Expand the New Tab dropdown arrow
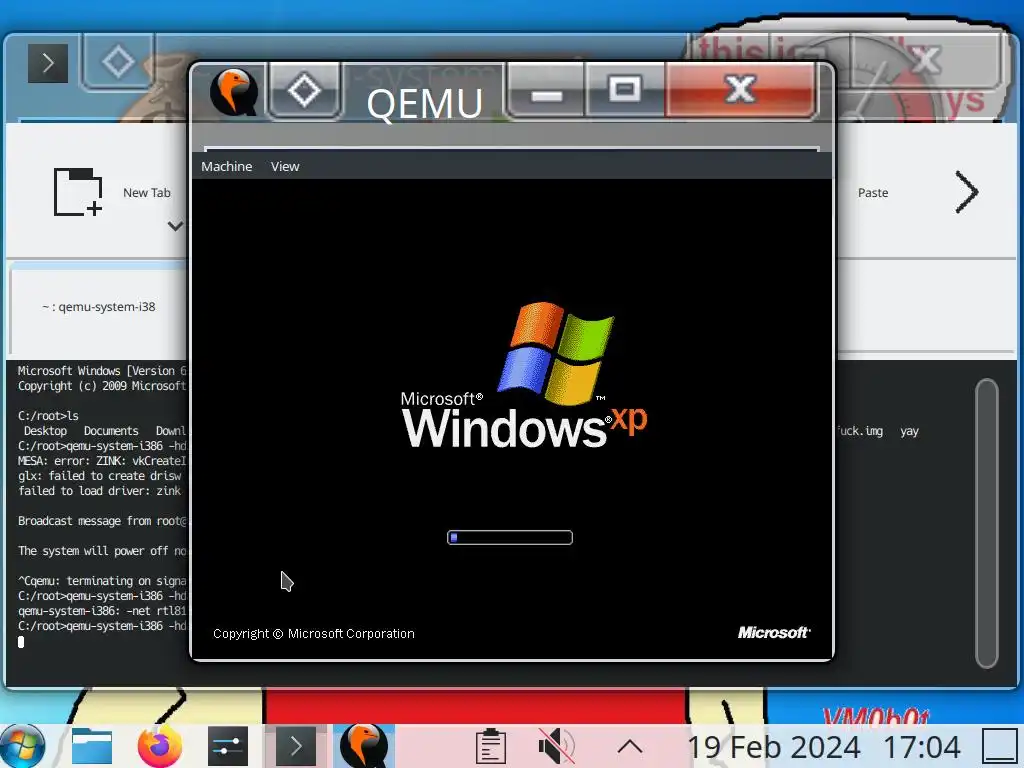Image resolution: width=1024 pixels, height=768 pixels. tap(174, 226)
